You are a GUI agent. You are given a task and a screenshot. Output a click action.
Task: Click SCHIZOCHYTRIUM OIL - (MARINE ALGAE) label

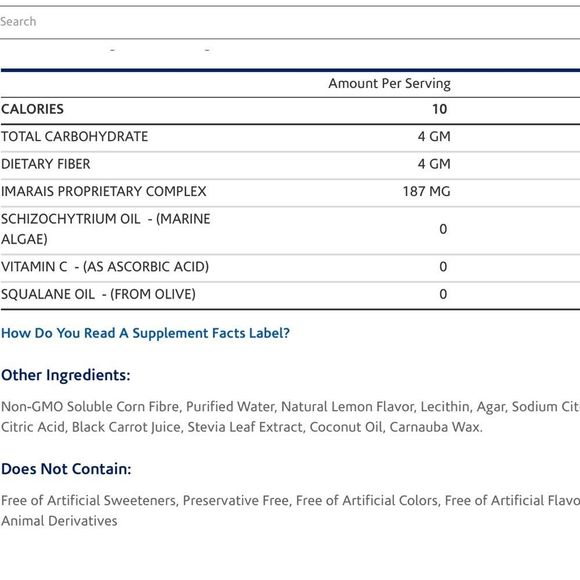106,229
